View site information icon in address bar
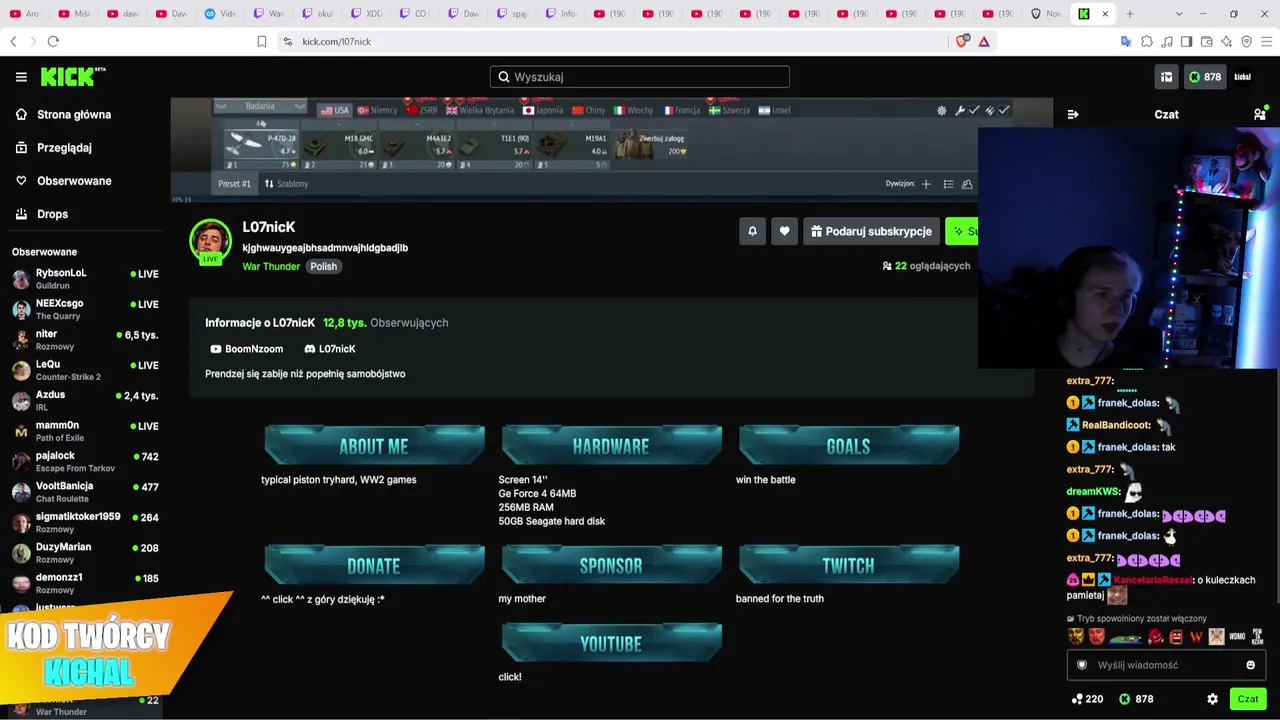Screen dimensions: 1280x720 point(288,41)
